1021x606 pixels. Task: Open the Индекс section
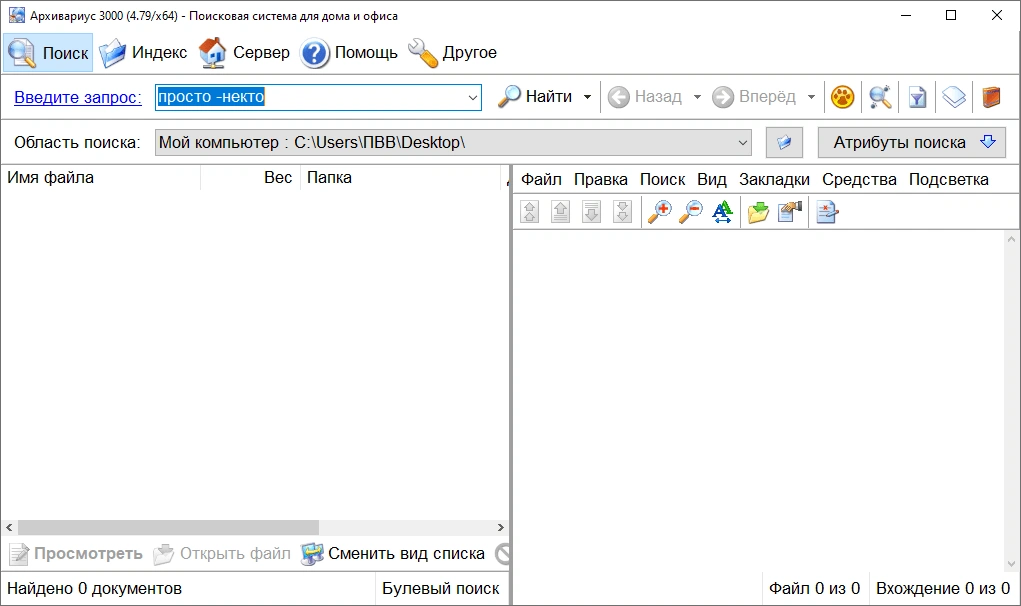pos(143,53)
